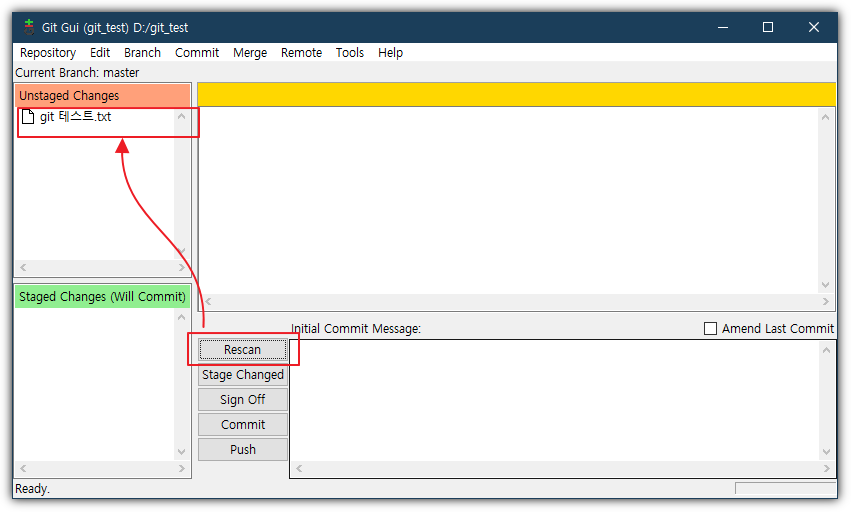Click right arrow of commit message horizontal scrollbar
The height and width of the screenshot is (512, 851).
(826, 468)
